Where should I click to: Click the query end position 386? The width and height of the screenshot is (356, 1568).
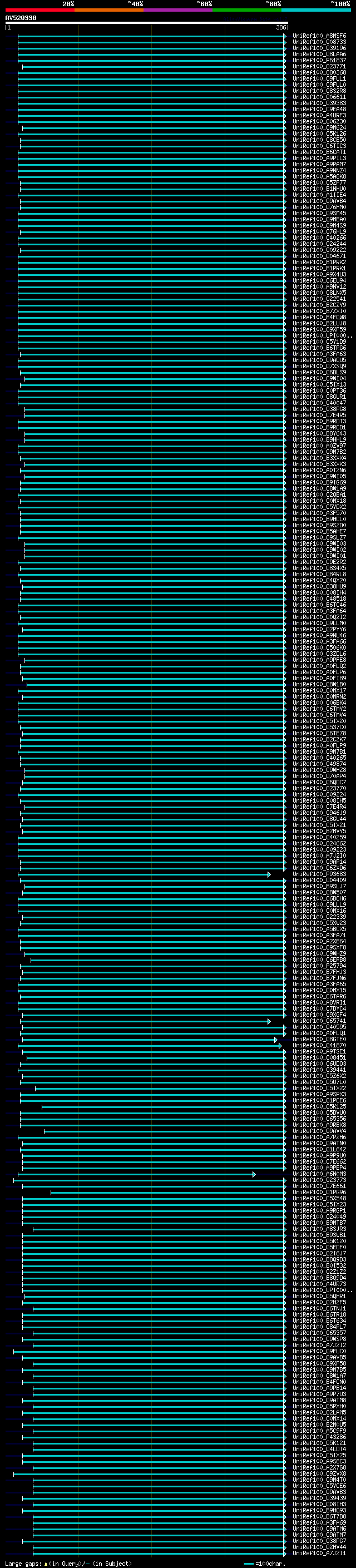pyautogui.click(x=281, y=27)
